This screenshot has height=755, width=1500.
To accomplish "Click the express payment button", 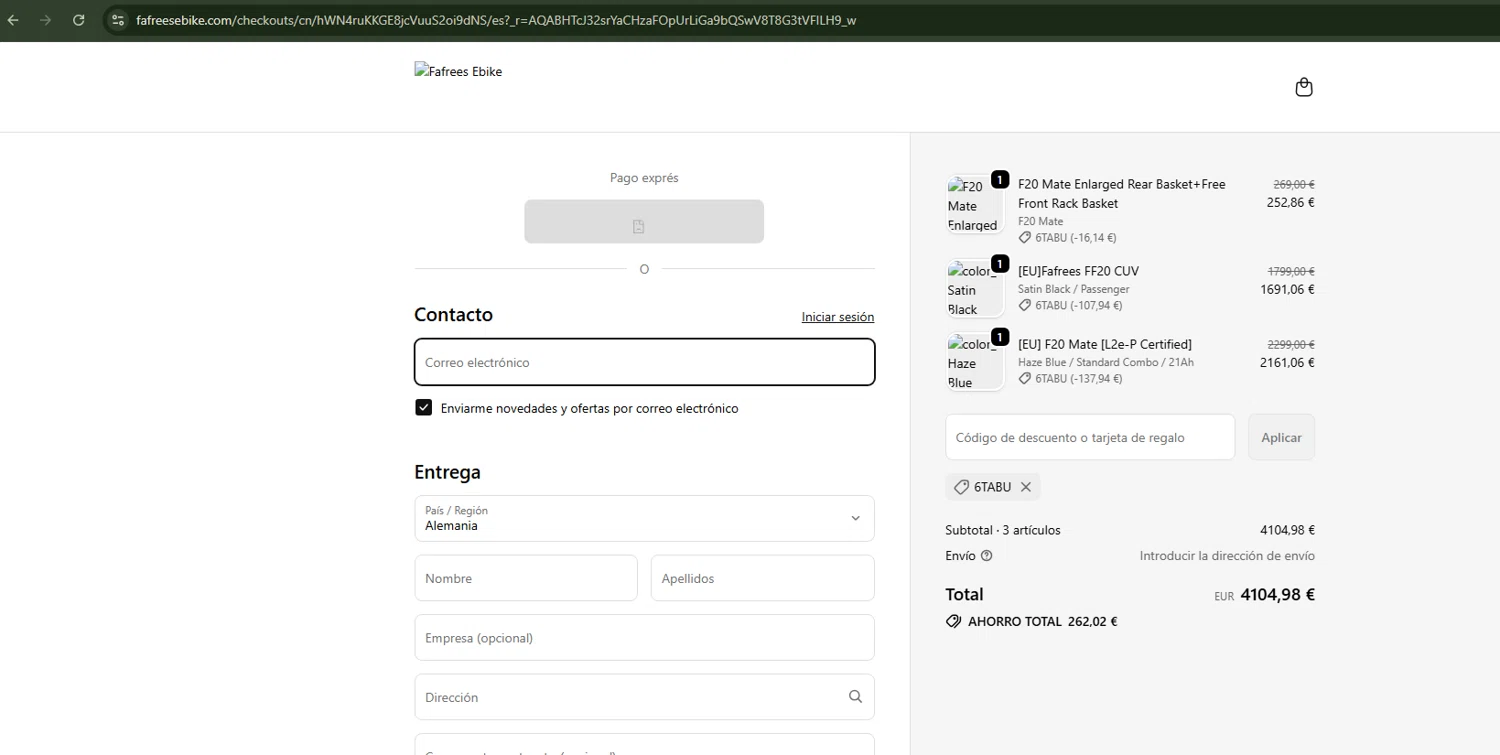I will click(644, 222).
